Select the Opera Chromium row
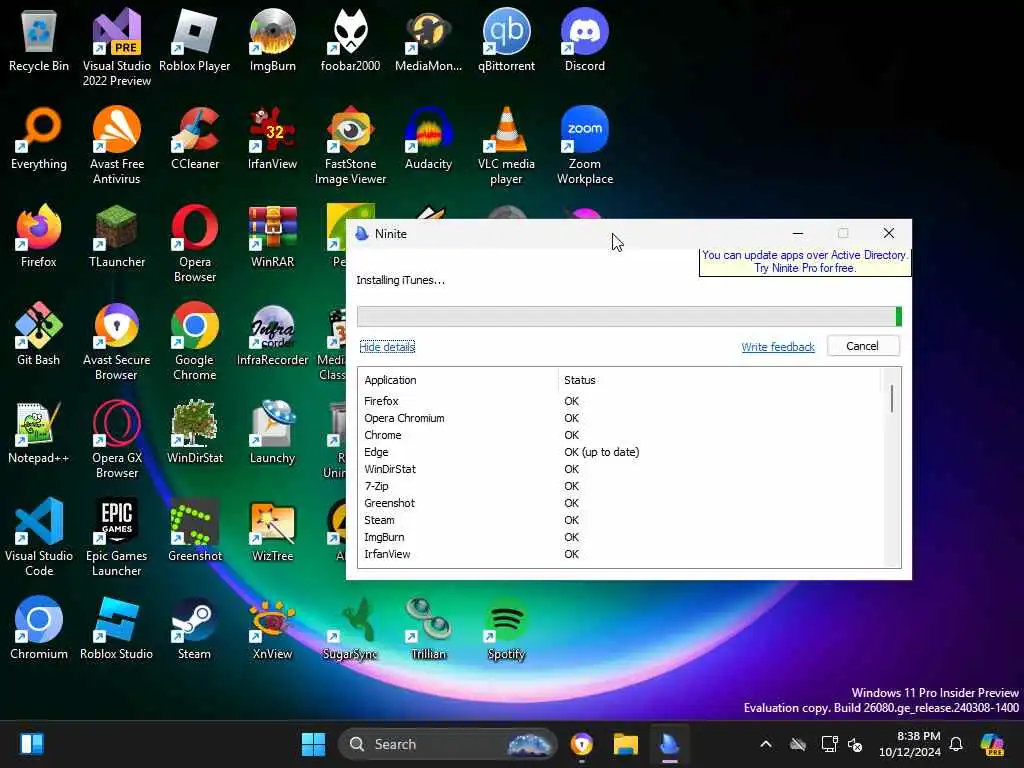The width and height of the screenshot is (1024, 768). click(x=620, y=418)
